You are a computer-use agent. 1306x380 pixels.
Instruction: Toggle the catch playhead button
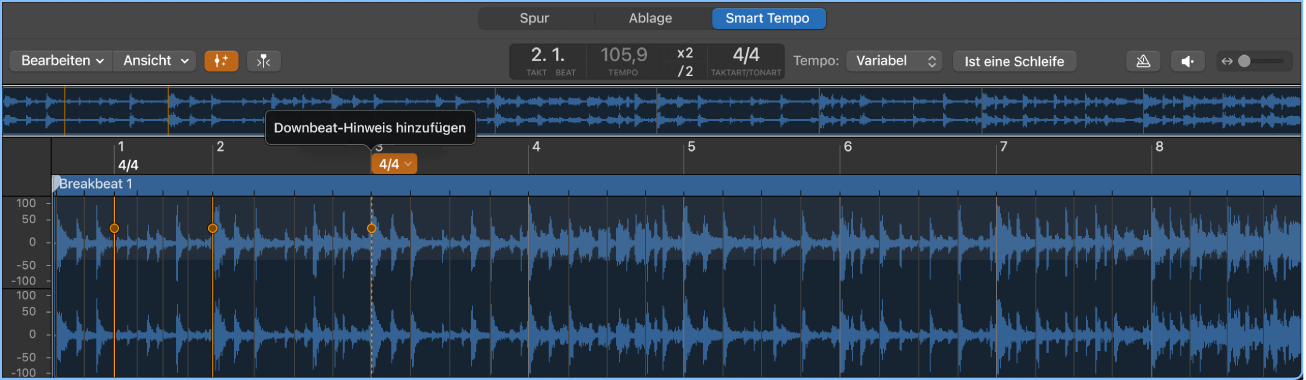click(263, 61)
